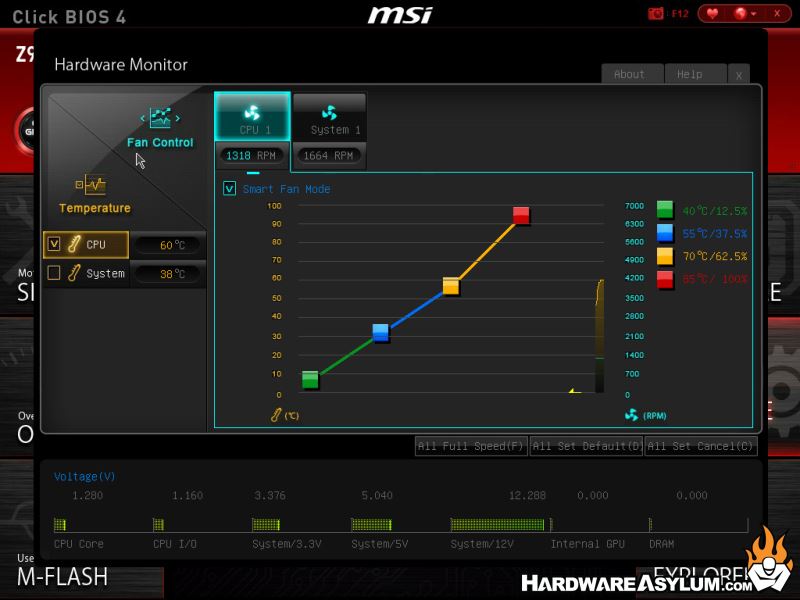
Task: Select the blue fan curve point on graph
Action: point(381,333)
